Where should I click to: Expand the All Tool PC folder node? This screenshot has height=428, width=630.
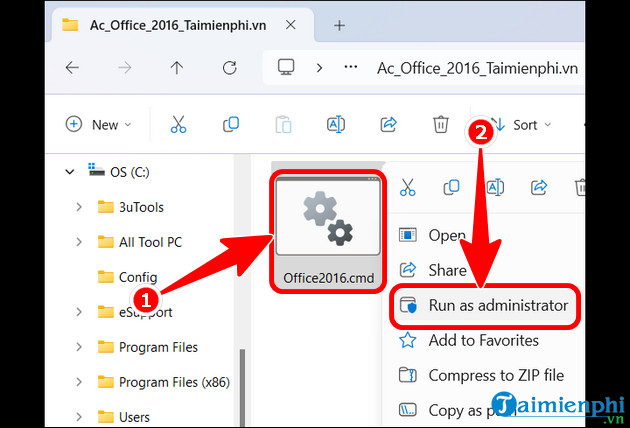79,242
